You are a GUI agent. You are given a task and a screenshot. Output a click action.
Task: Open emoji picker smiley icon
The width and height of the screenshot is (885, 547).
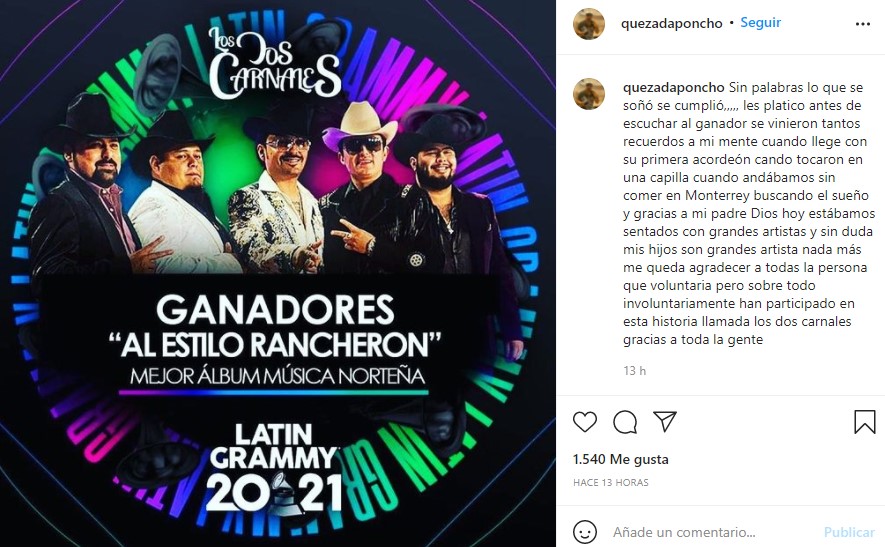(x=585, y=532)
